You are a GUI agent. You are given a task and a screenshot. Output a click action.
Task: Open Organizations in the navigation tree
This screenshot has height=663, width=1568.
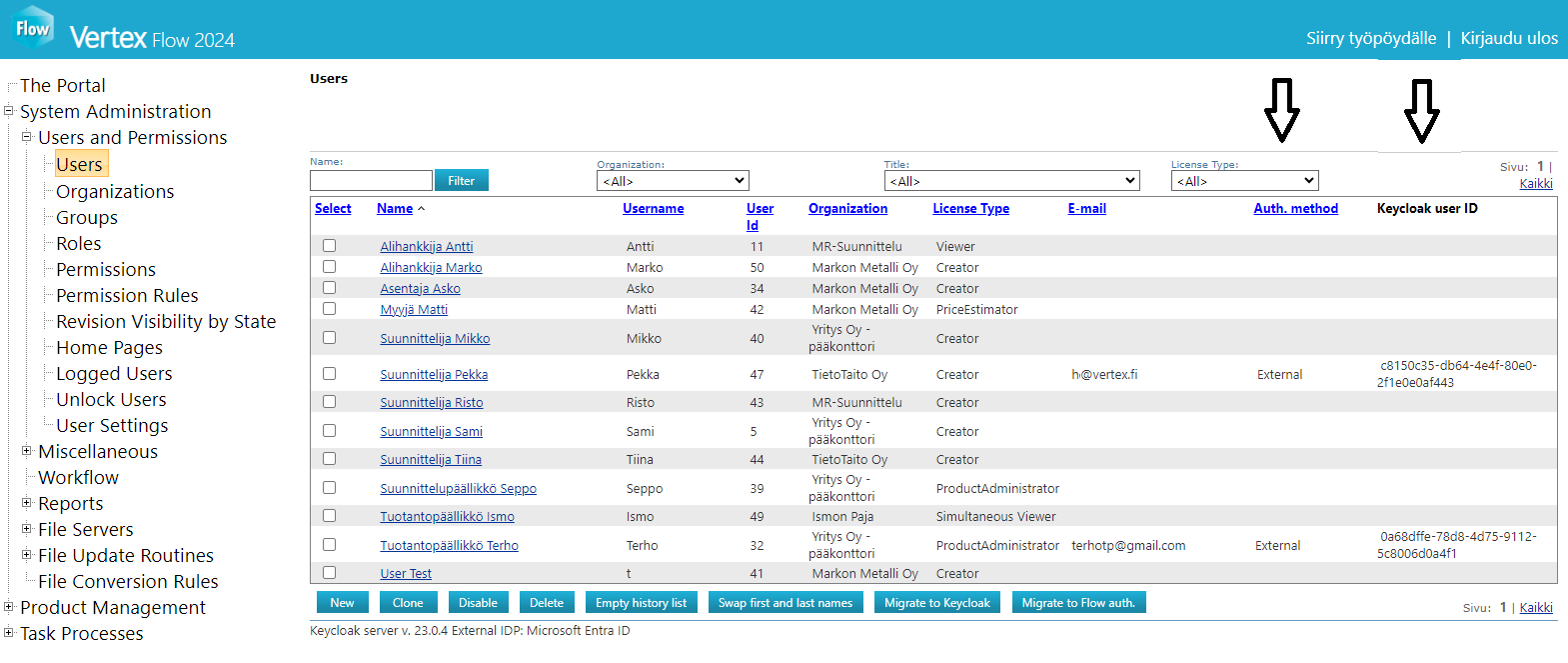tap(115, 192)
